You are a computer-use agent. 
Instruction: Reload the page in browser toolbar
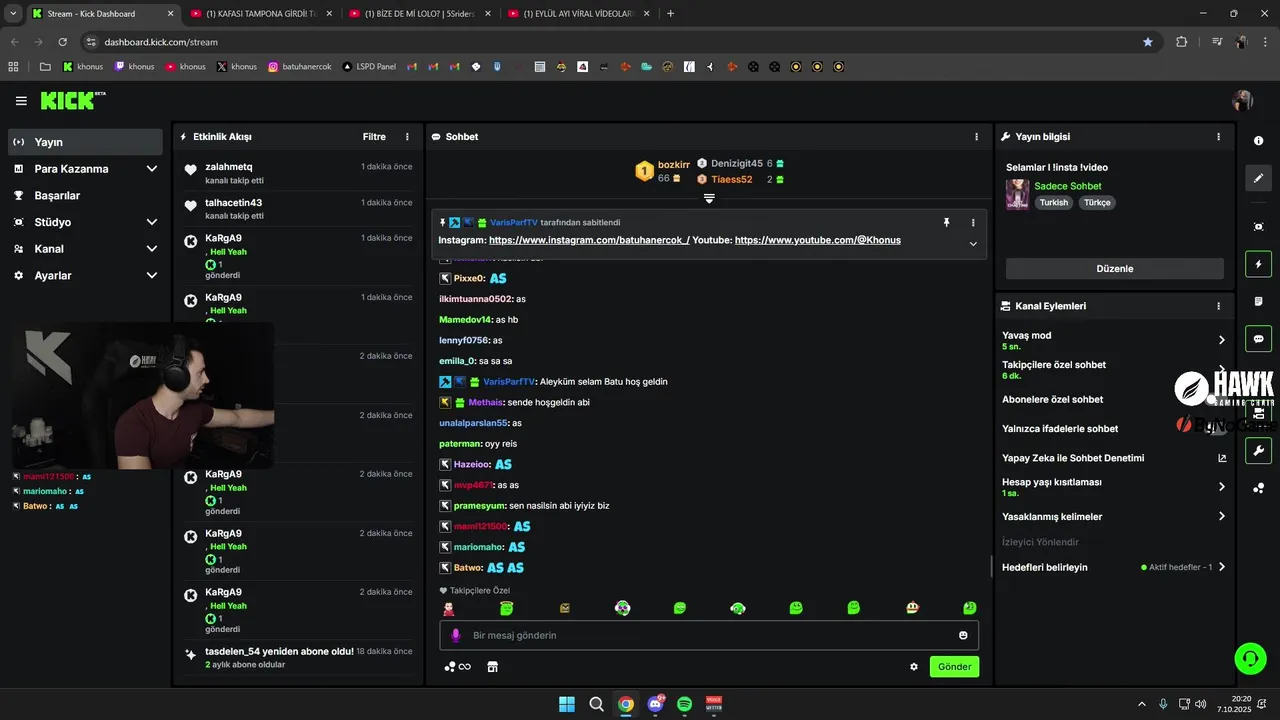[x=63, y=42]
